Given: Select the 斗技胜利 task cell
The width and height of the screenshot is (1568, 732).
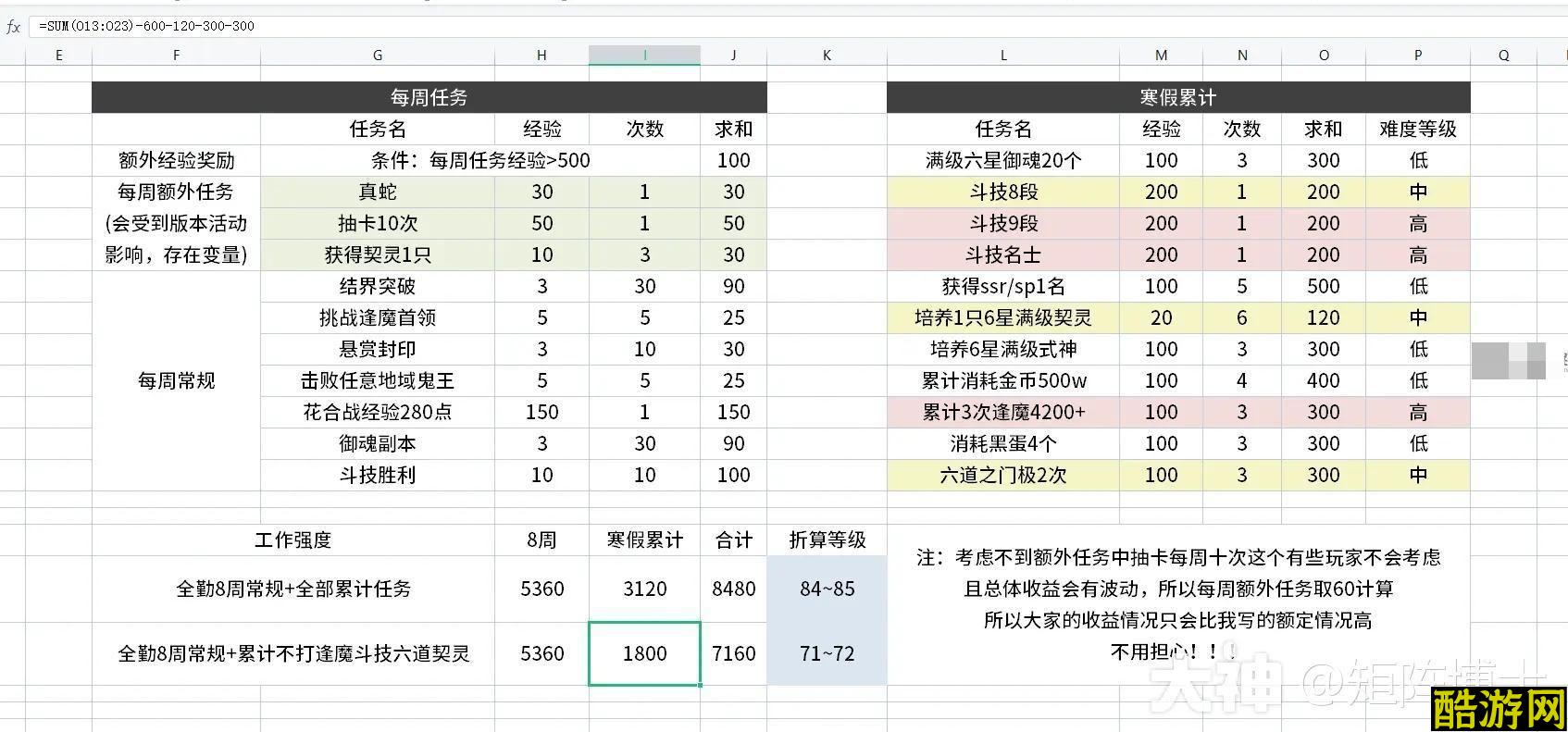Looking at the screenshot, I should pos(378,475).
